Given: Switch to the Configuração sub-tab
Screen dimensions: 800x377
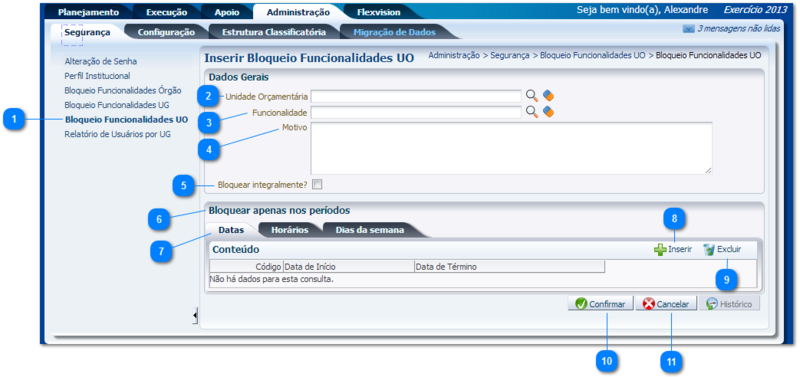Looking at the screenshot, I should pyautogui.click(x=166, y=32).
